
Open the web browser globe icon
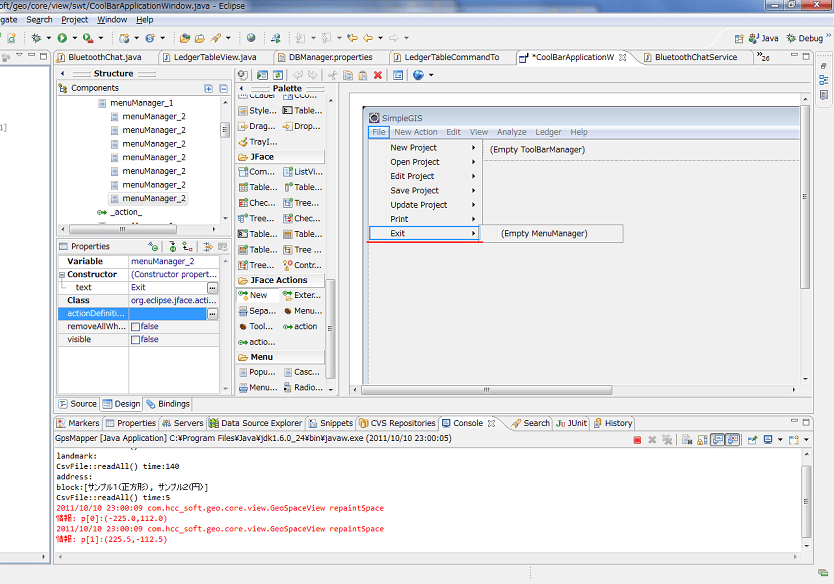(251, 38)
